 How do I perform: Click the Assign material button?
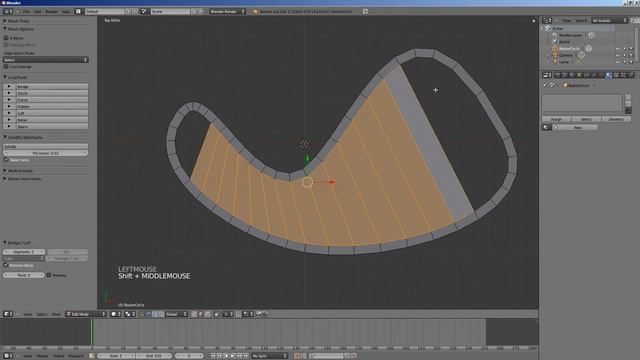556,119
